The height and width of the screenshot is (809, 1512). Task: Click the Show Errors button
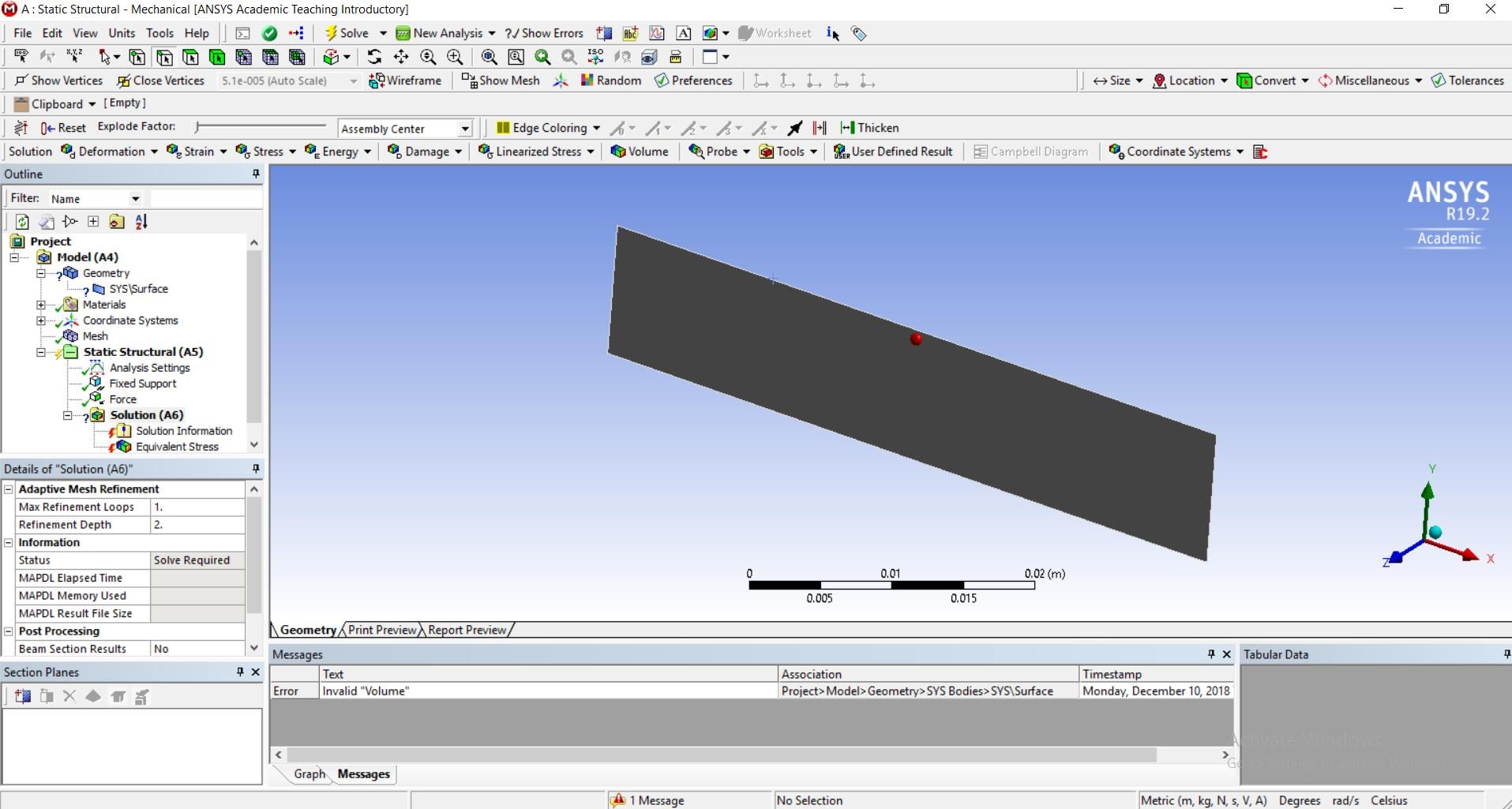(544, 33)
